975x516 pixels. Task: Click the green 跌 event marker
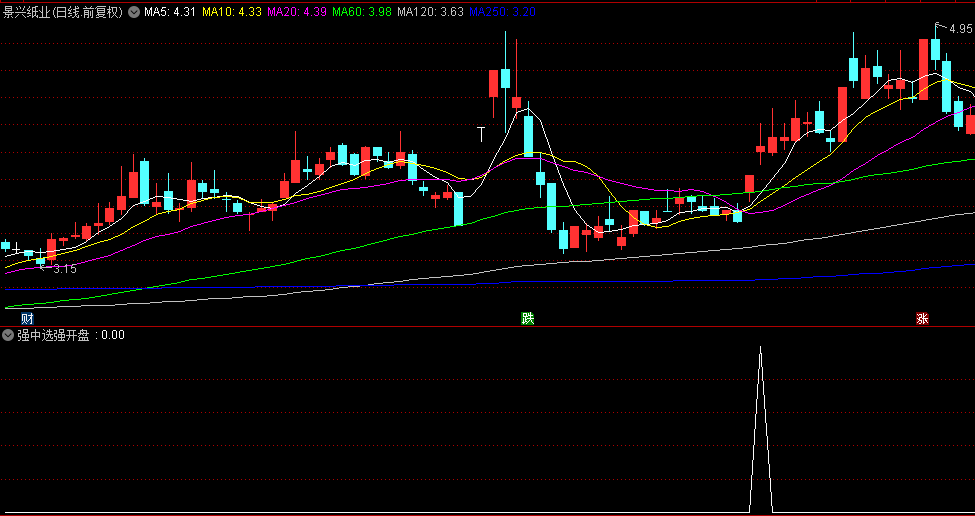[x=527, y=319]
